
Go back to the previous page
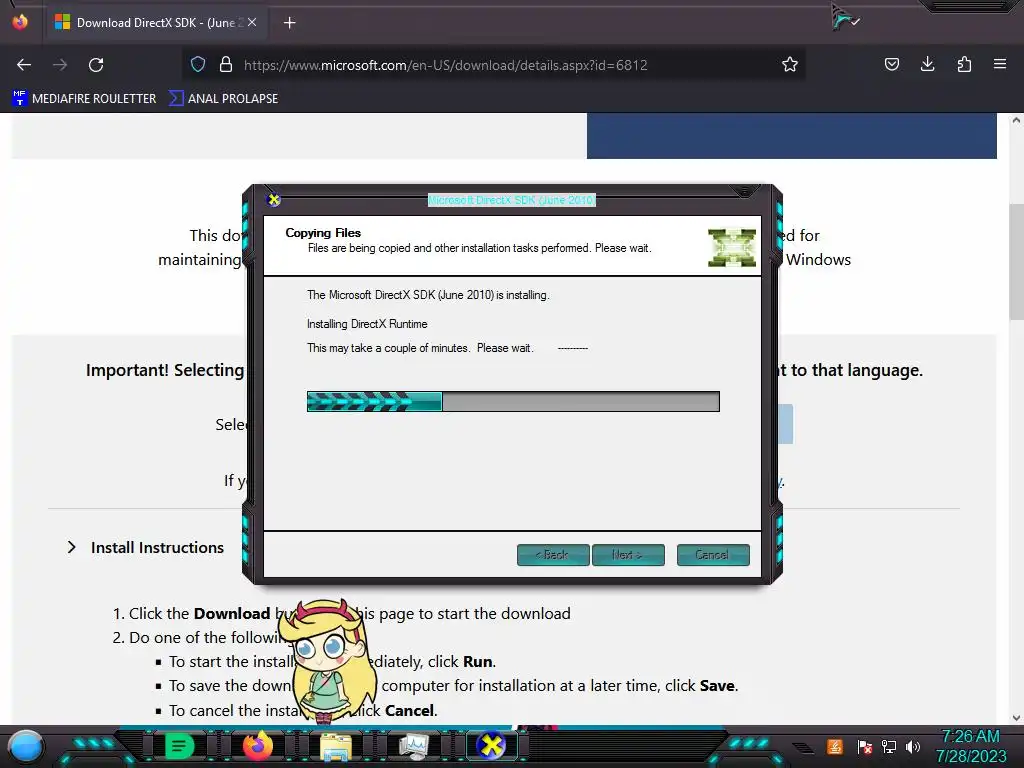(24, 65)
